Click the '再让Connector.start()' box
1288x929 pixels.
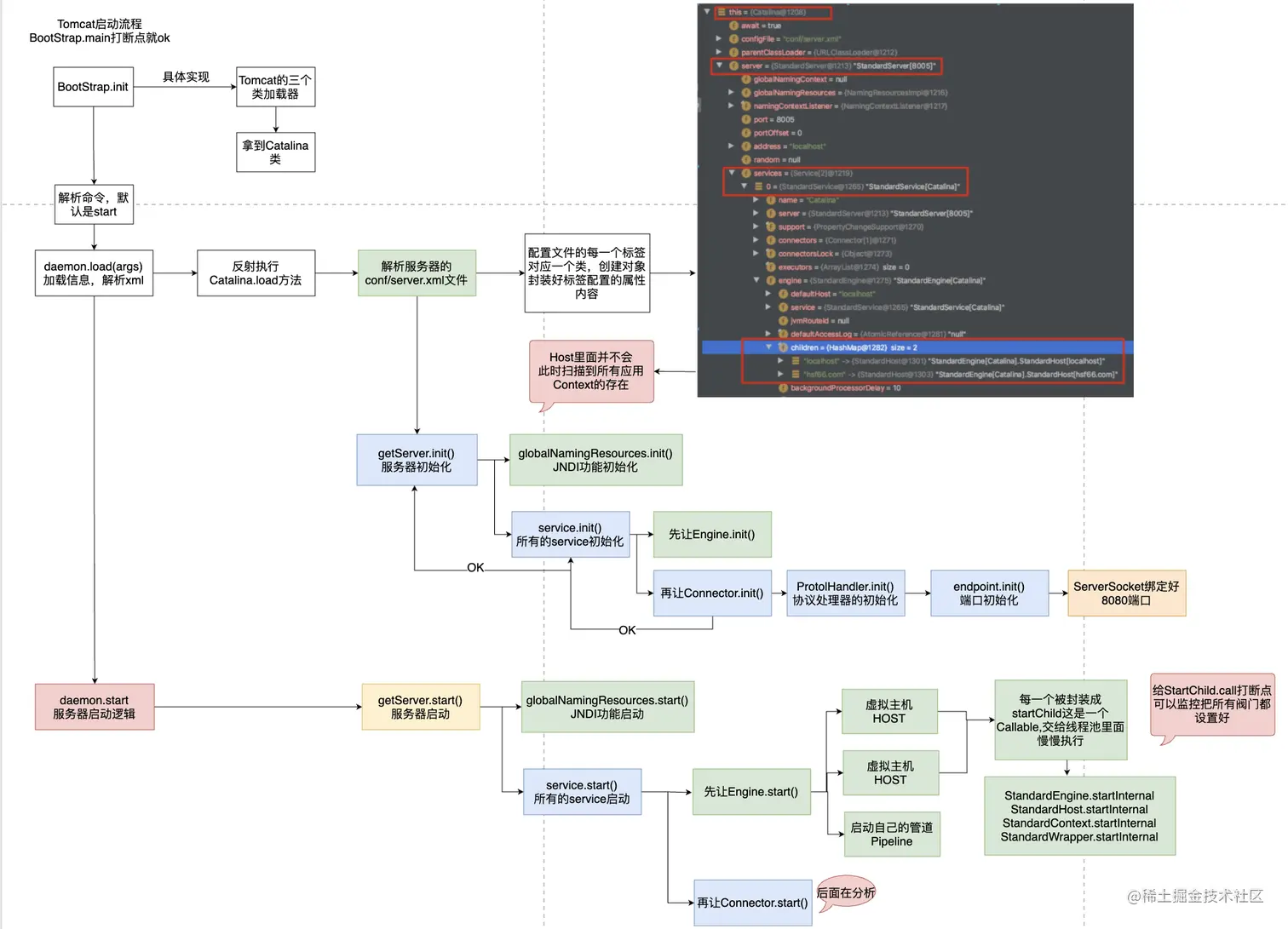[x=753, y=903]
